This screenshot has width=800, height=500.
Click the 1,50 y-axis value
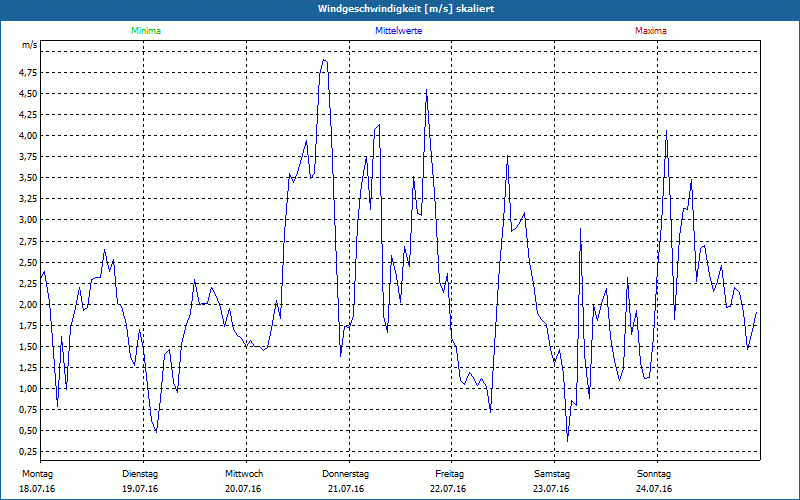tap(28, 346)
